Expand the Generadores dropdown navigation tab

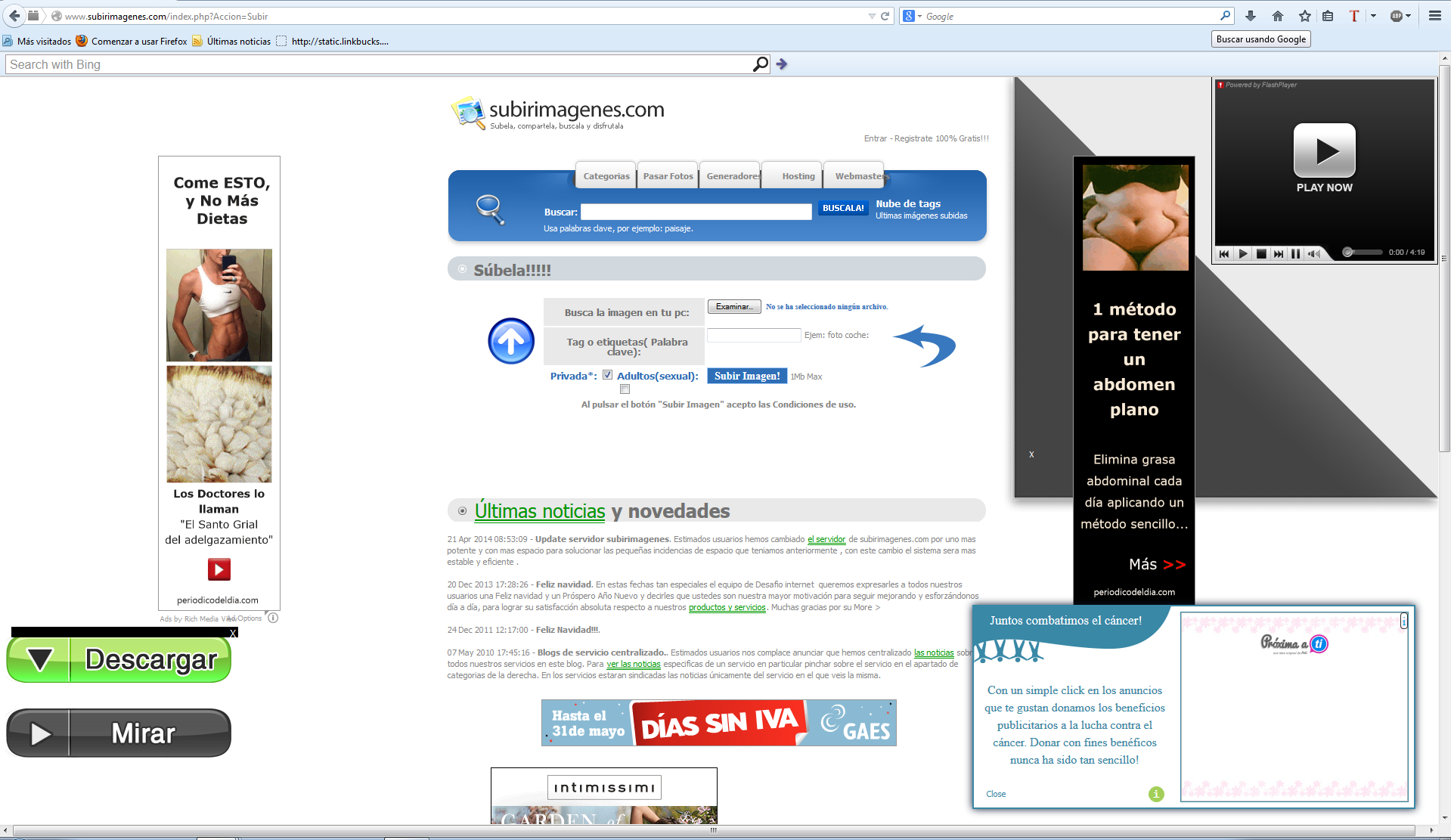tap(734, 175)
